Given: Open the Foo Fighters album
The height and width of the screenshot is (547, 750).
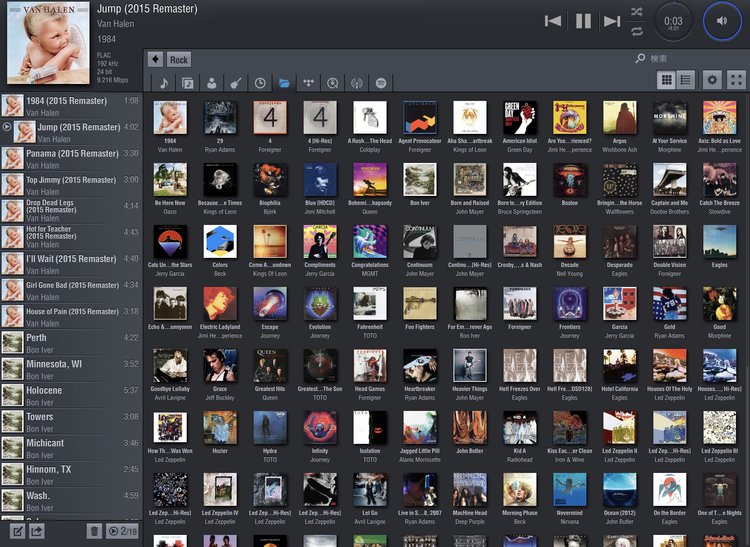Looking at the screenshot, I should tap(419, 304).
